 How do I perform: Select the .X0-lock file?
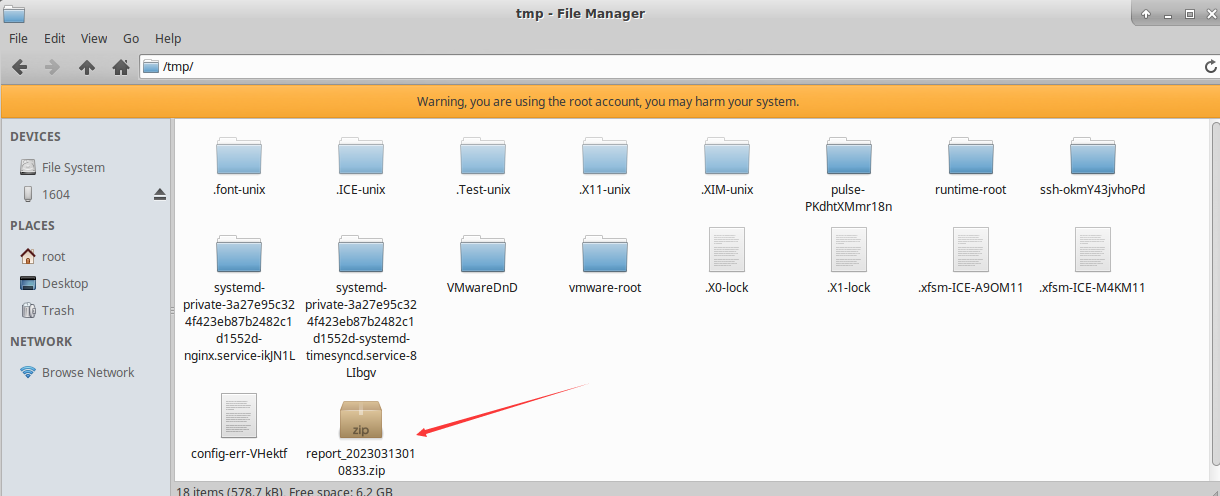pos(726,261)
